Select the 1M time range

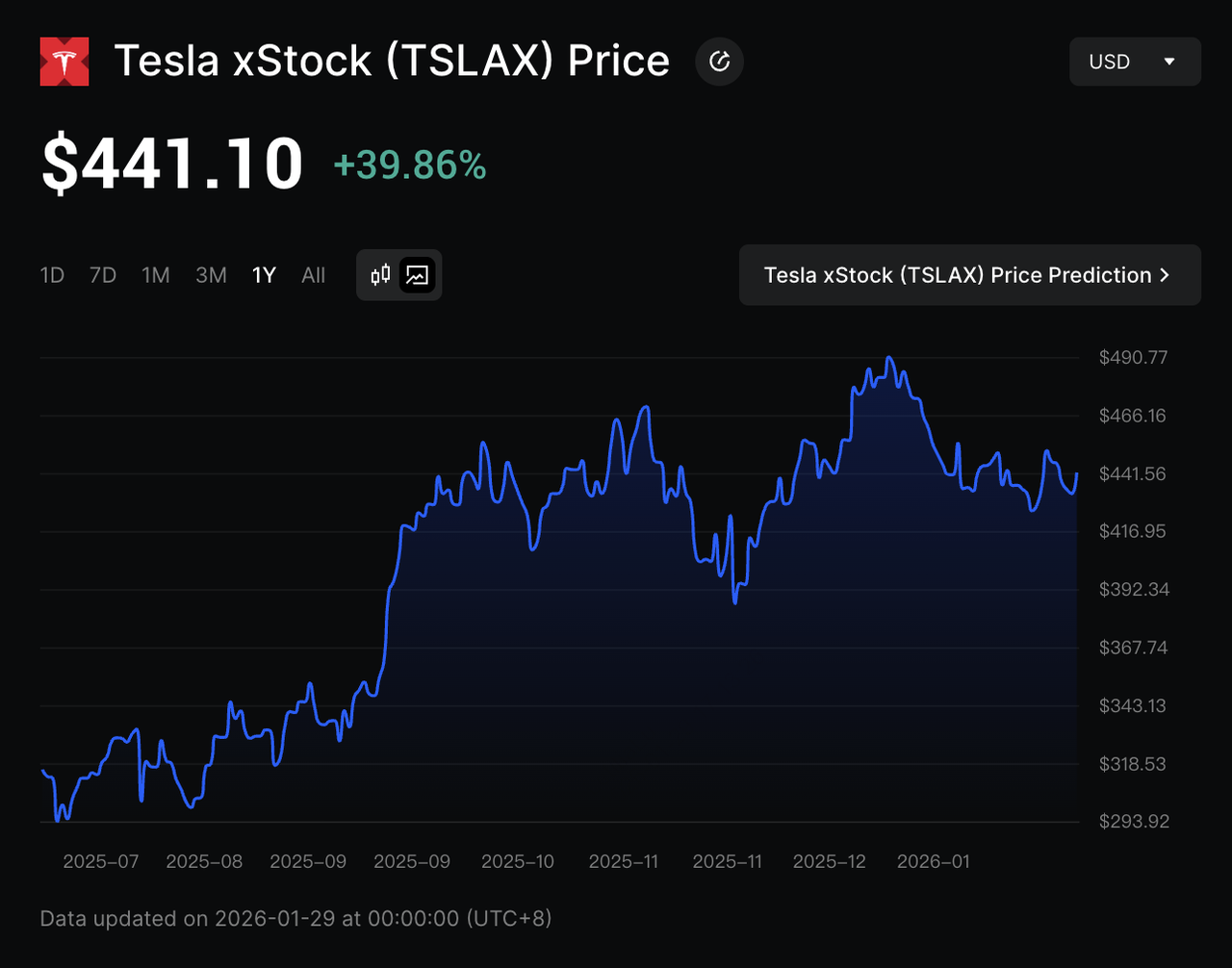coord(155,275)
